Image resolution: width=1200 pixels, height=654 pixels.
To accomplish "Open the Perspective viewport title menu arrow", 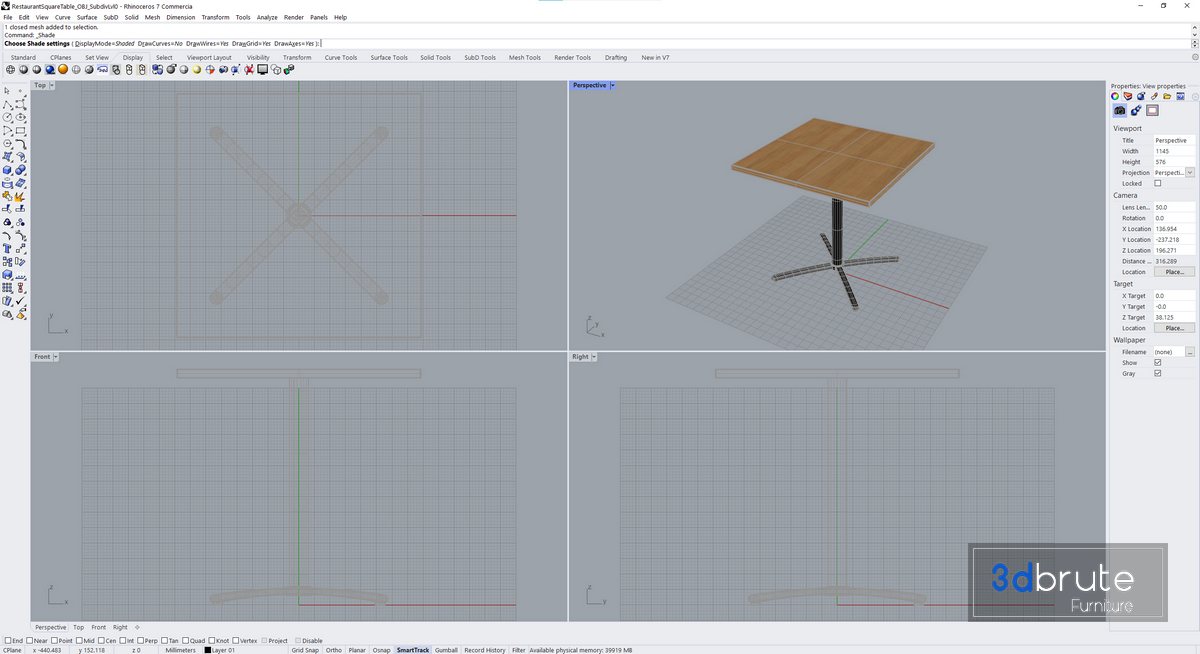I will pos(612,86).
